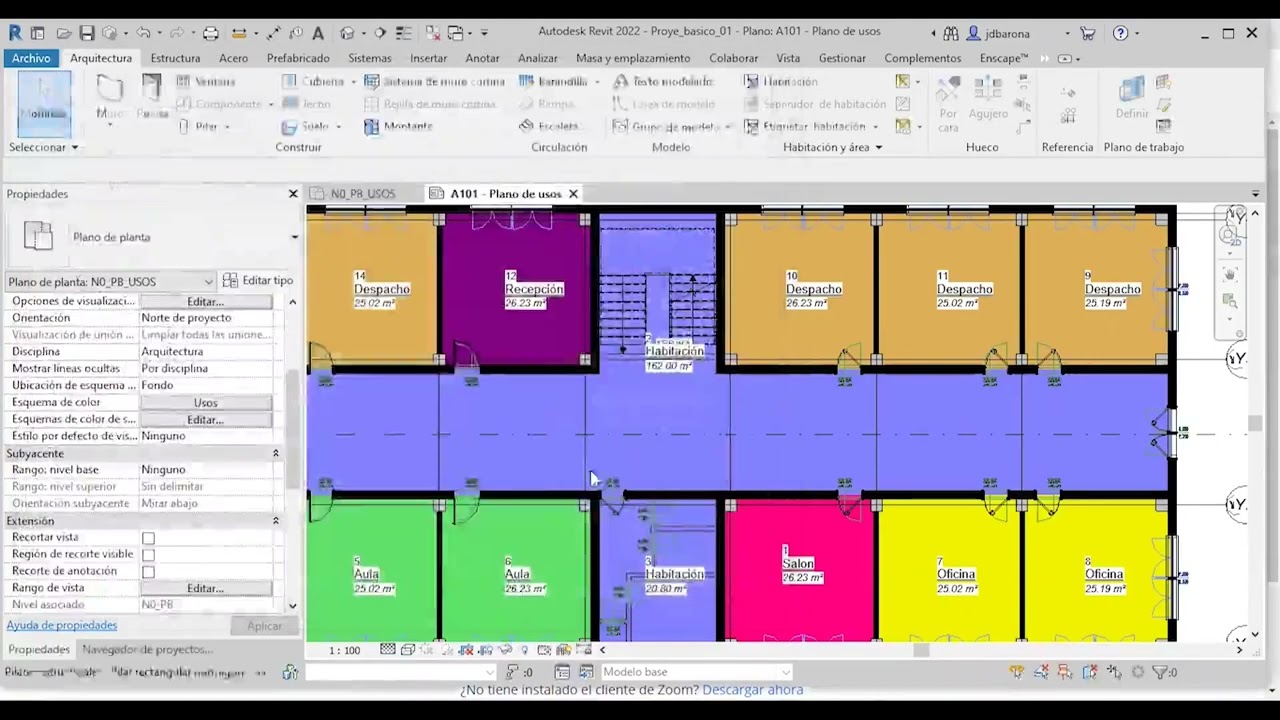Select the Escalera stair tool

tap(549, 126)
